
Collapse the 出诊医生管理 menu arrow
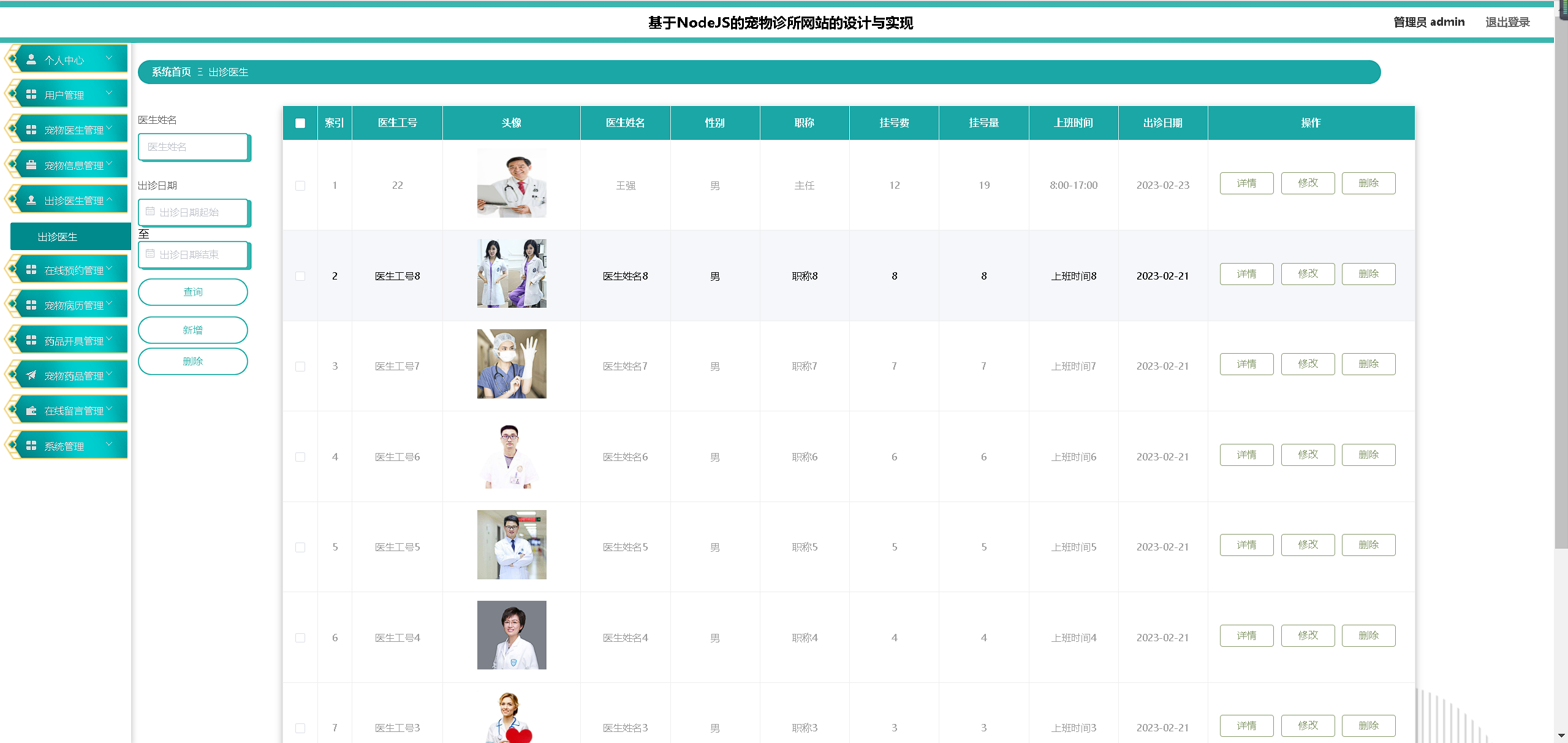110,199
